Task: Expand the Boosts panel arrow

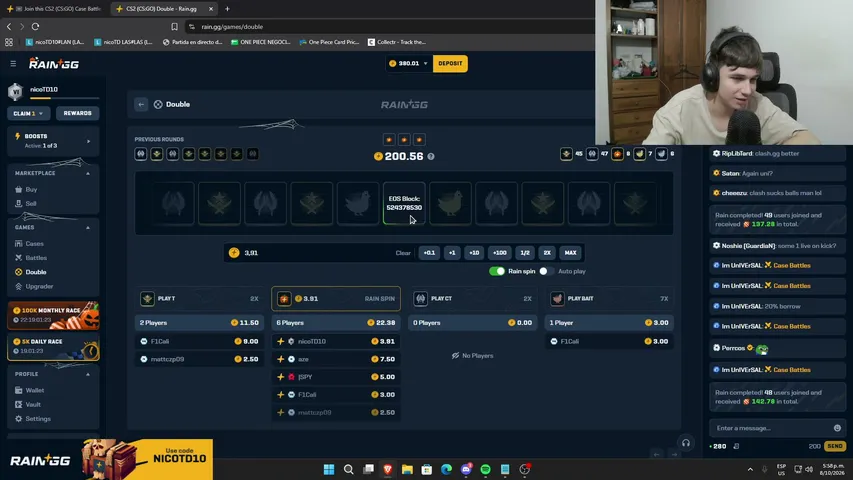Action: 88,141
